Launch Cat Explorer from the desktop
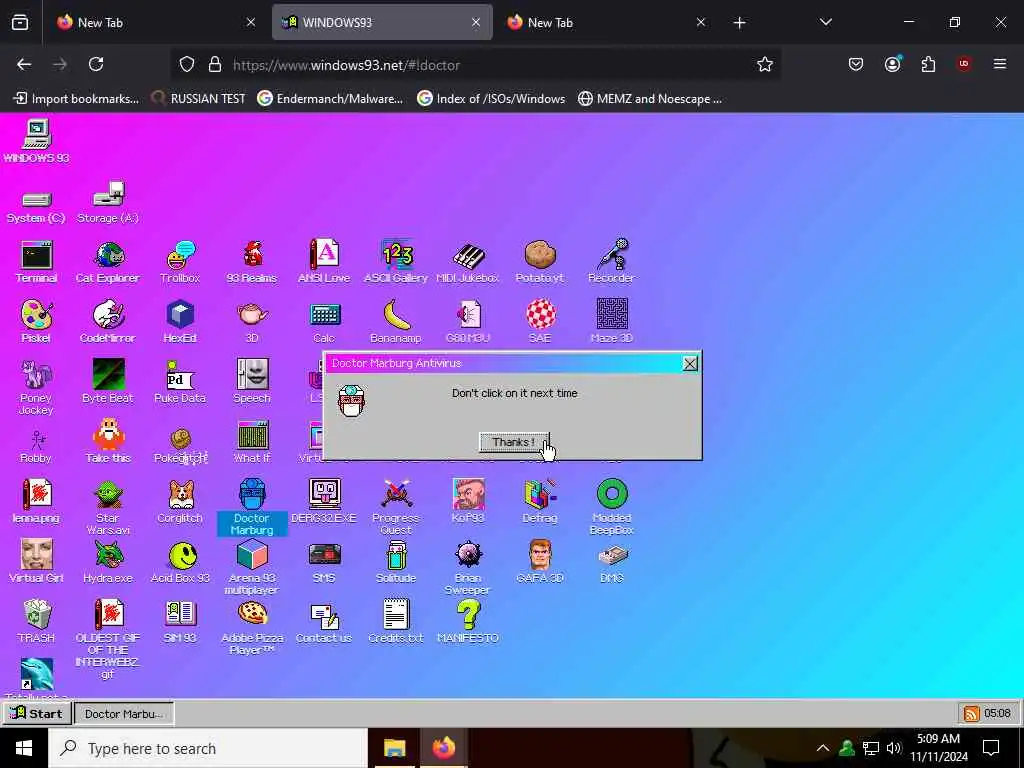The image size is (1024, 768). coord(108,262)
